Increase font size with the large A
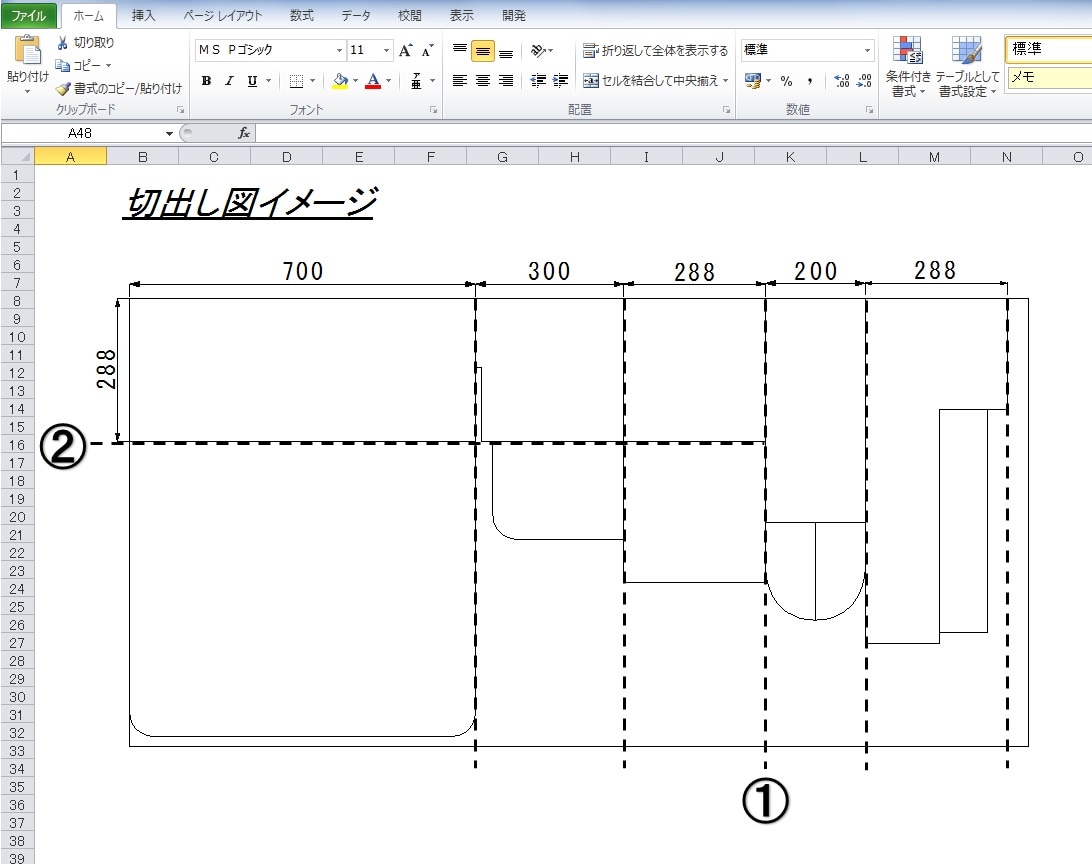 405,50
